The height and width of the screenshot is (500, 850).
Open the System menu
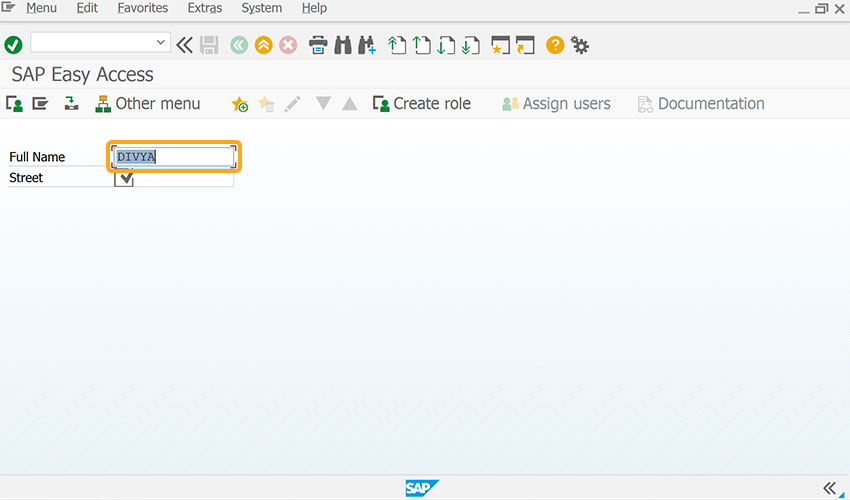pos(262,8)
